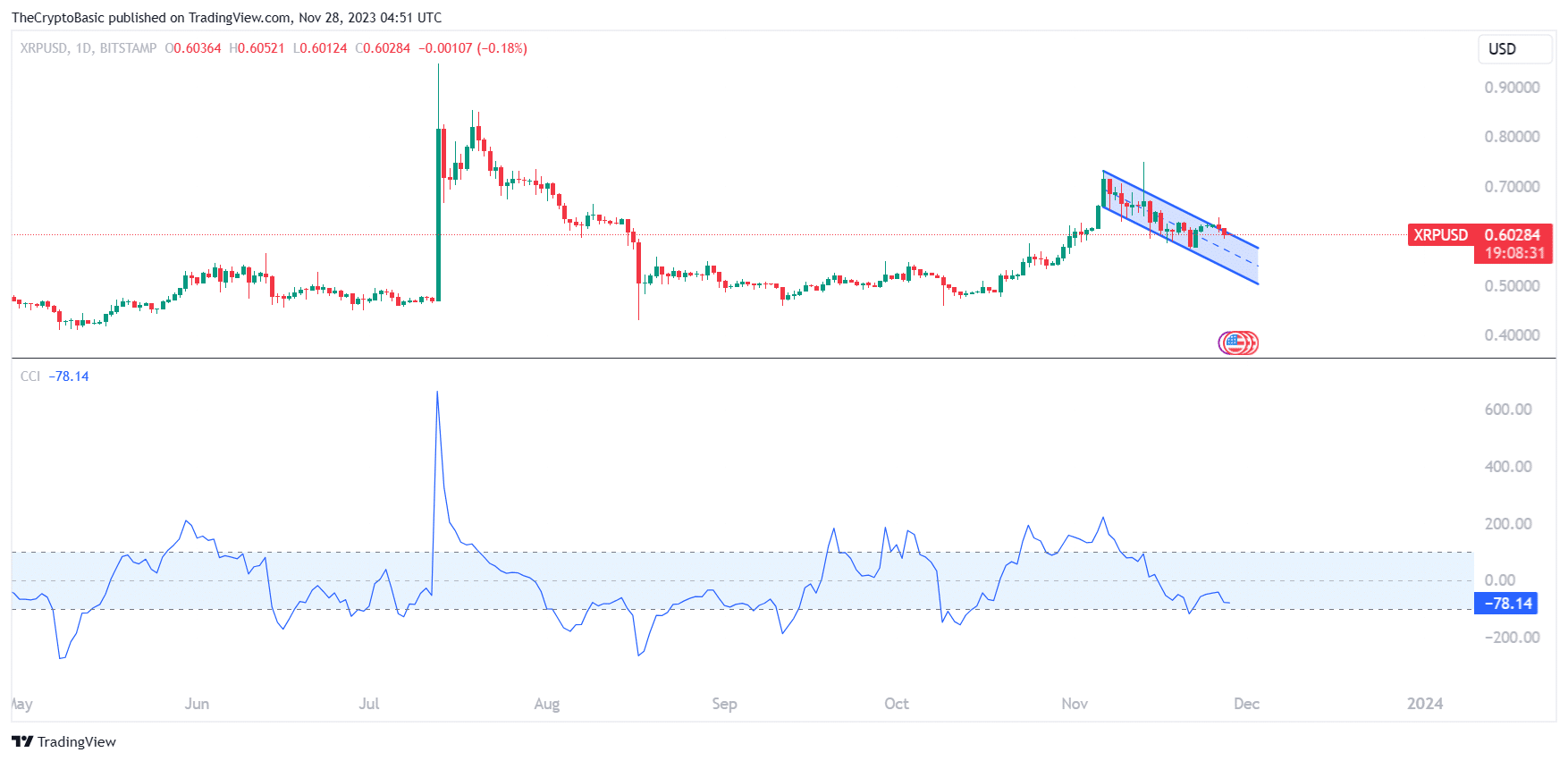Click the 0.40000 price axis label
This screenshot has height=761, width=1568.
point(1512,335)
